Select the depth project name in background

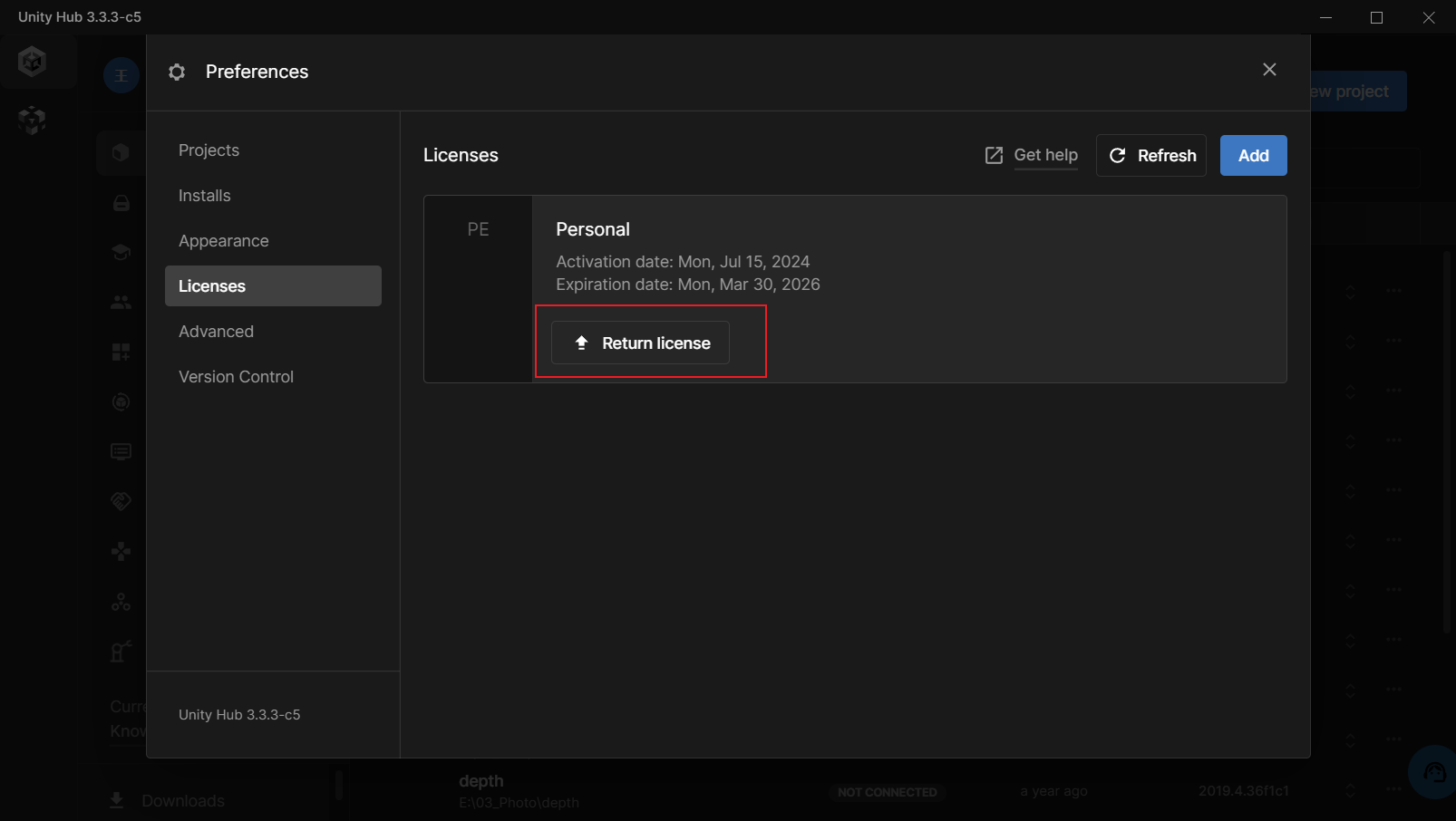coord(480,781)
